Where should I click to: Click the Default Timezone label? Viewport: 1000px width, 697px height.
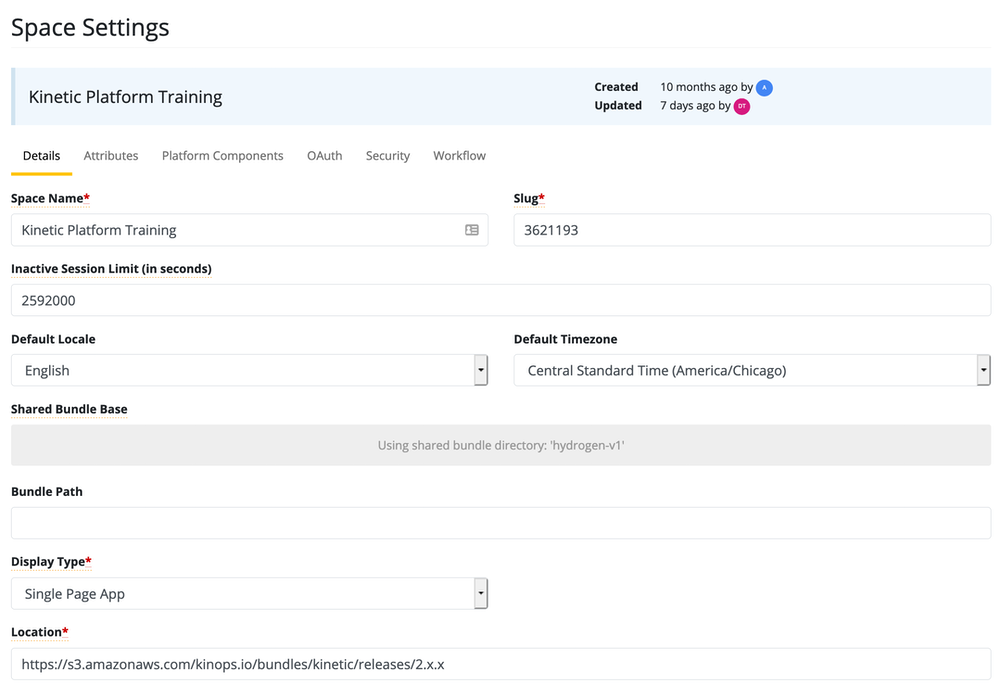coord(566,339)
